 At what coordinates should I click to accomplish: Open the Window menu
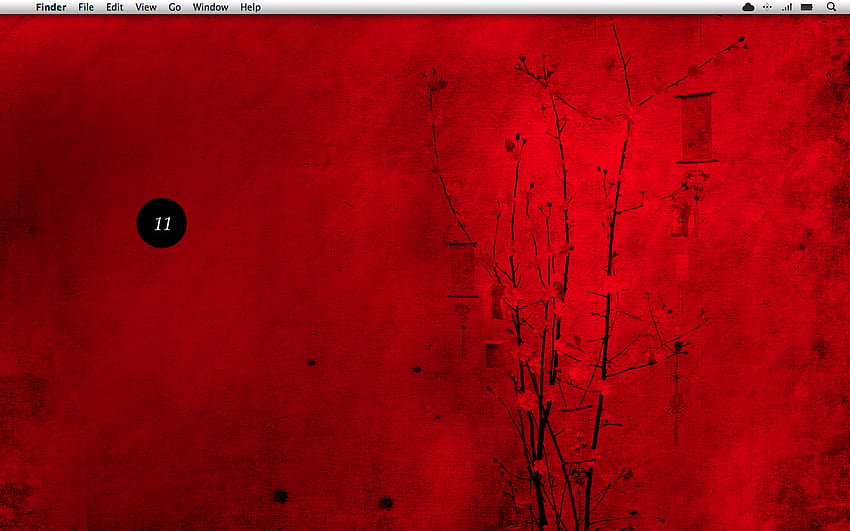(x=210, y=7)
